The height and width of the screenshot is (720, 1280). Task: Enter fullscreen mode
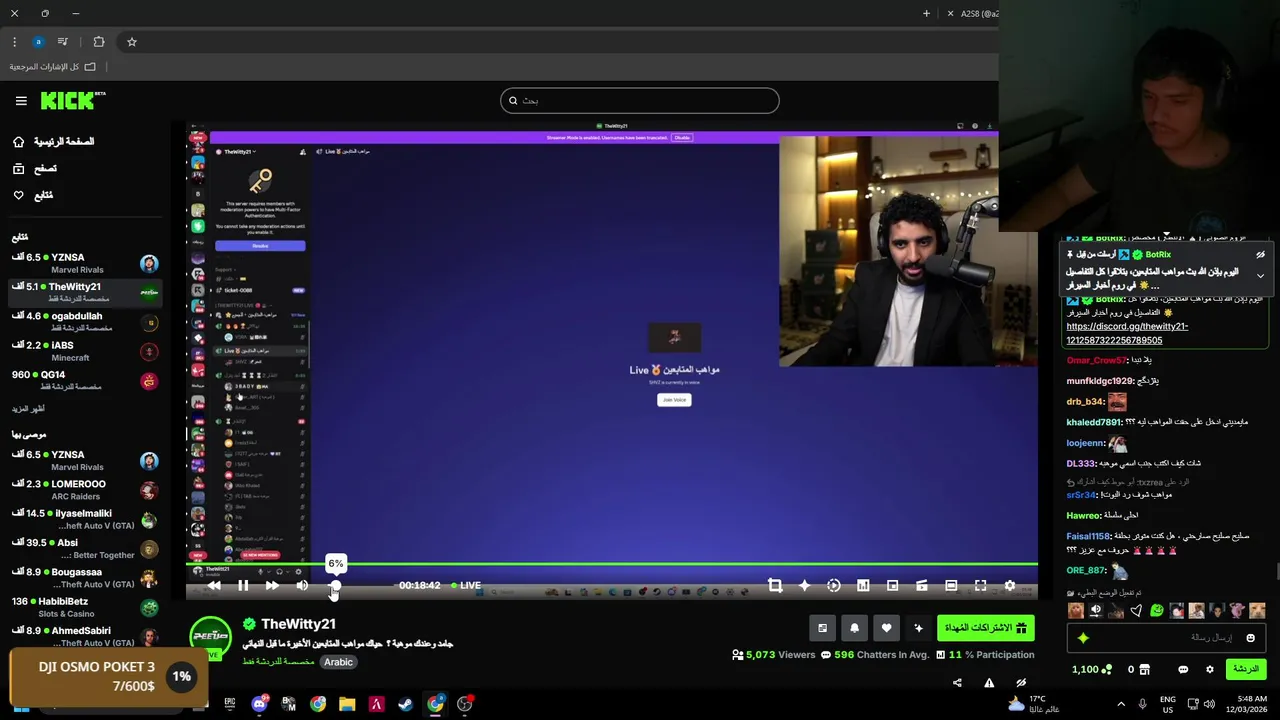(x=980, y=585)
